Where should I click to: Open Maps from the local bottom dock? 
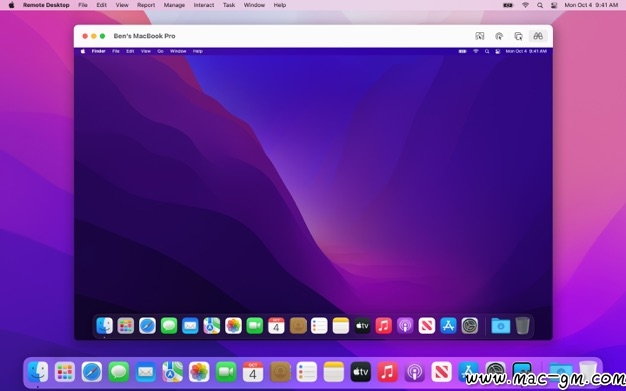click(172, 372)
